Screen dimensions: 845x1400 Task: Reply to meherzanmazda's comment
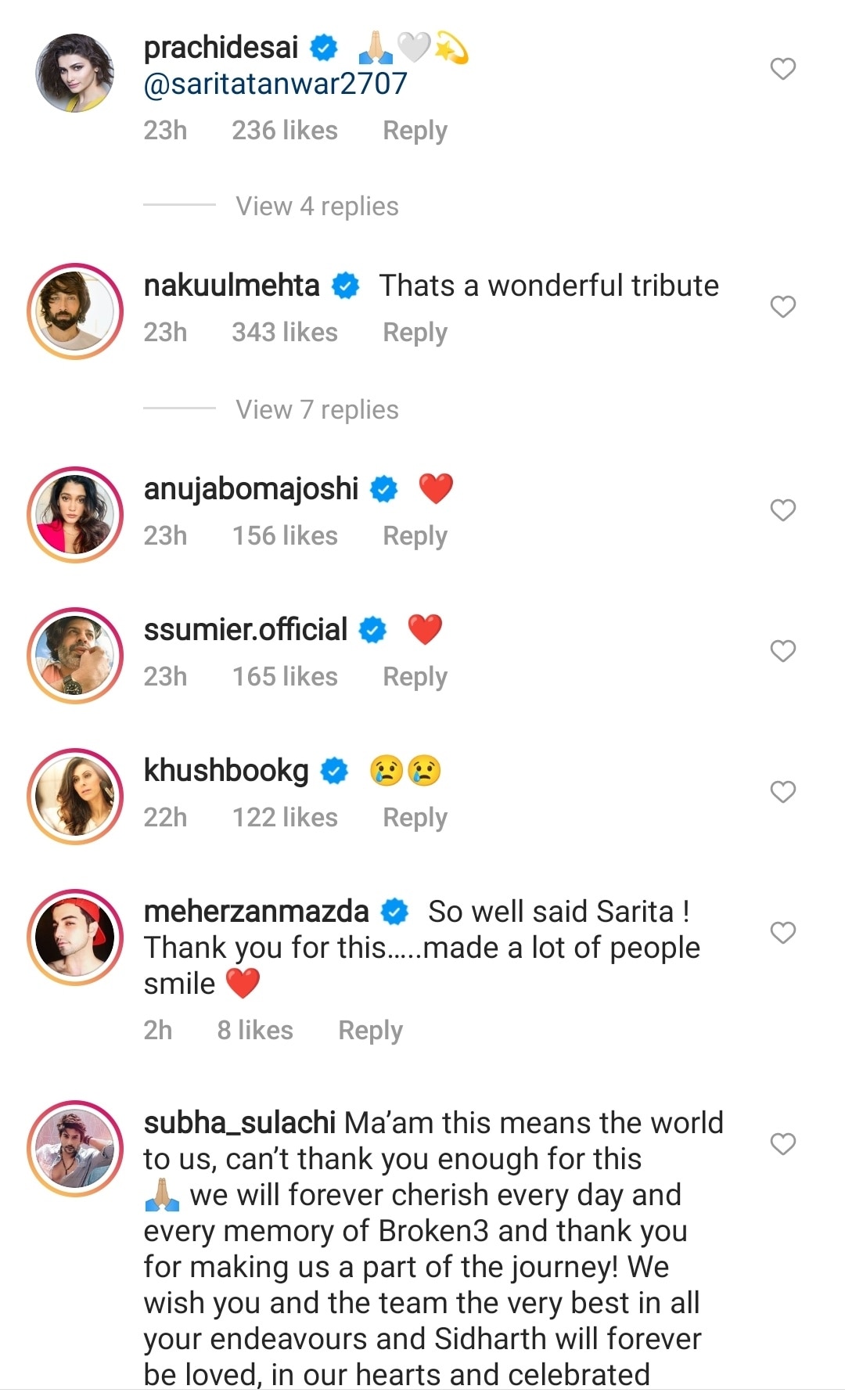(x=370, y=1031)
